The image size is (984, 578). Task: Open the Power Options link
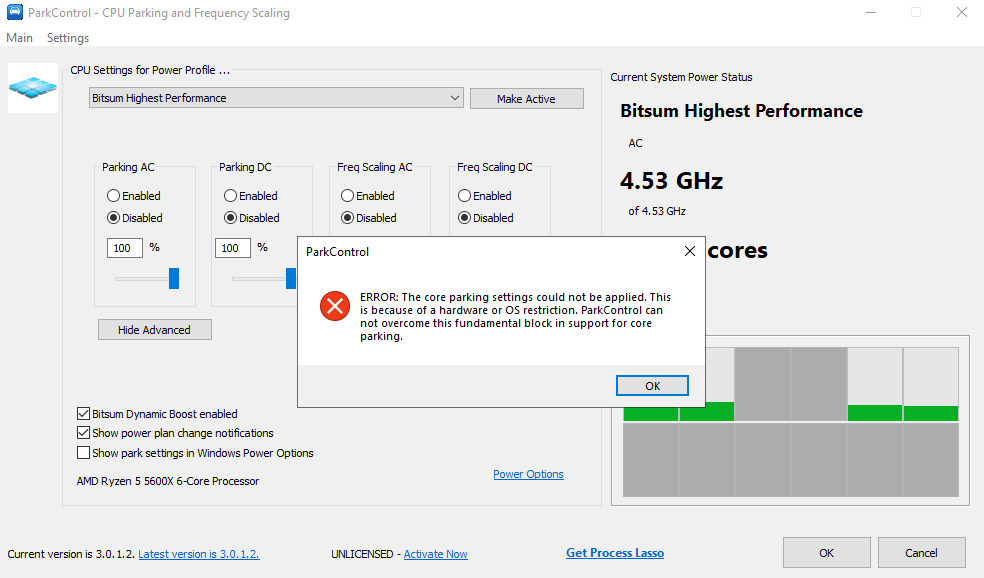click(x=528, y=474)
